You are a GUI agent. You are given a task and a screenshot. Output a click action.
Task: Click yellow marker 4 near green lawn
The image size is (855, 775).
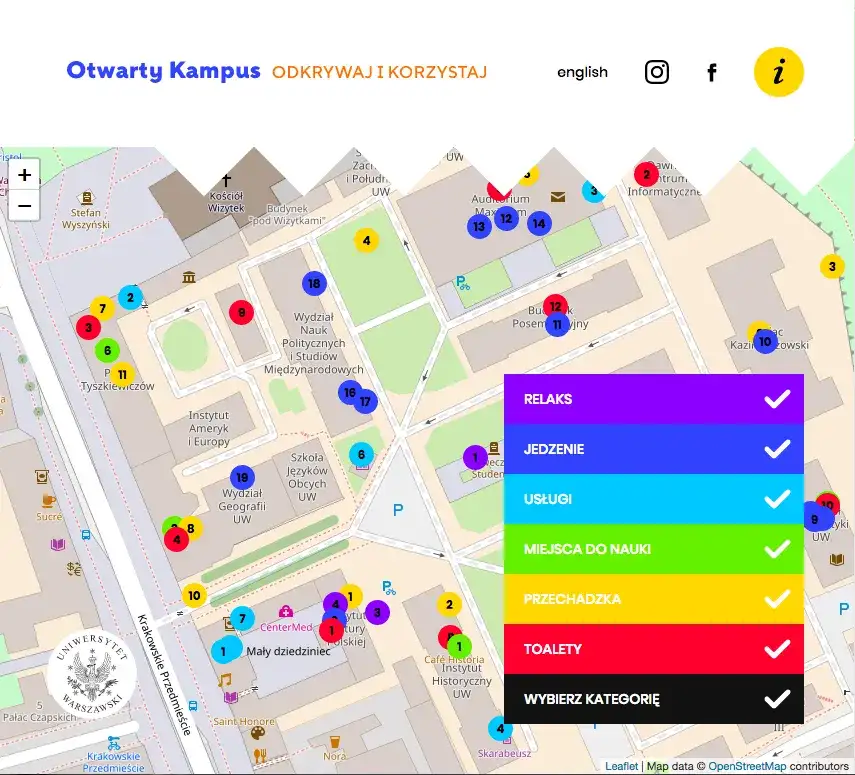tap(366, 240)
